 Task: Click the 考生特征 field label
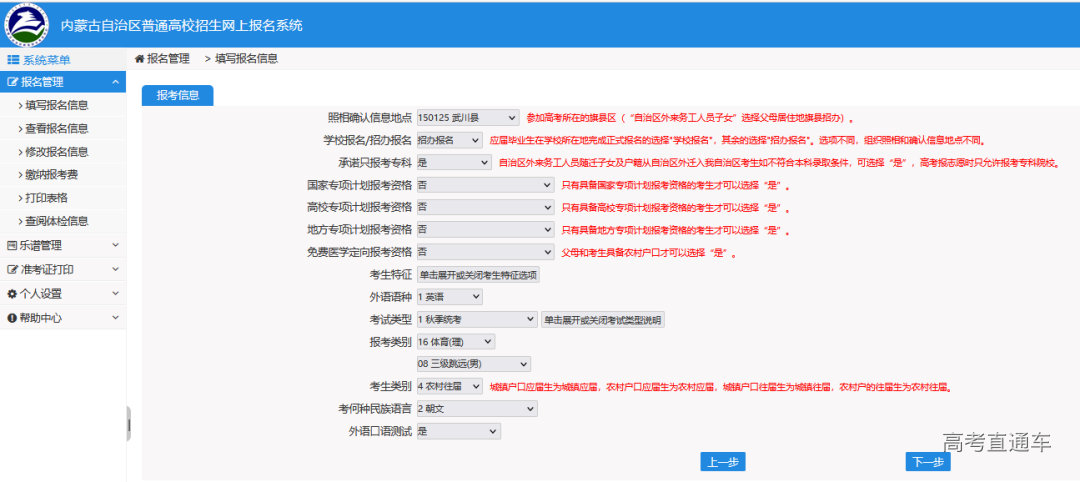pyautogui.click(x=391, y=275)
